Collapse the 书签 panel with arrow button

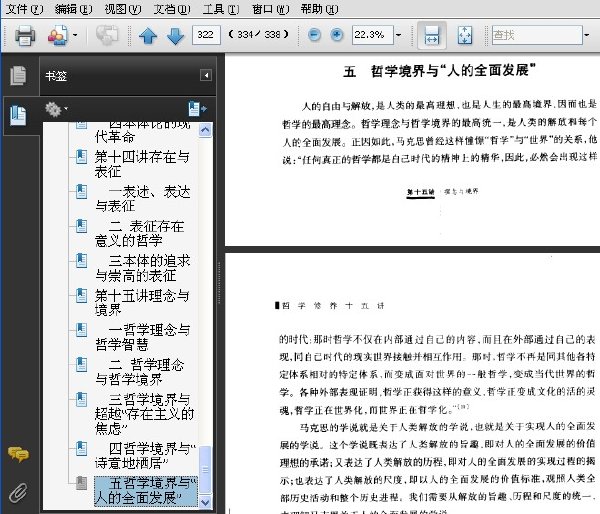tap(206, 75)
